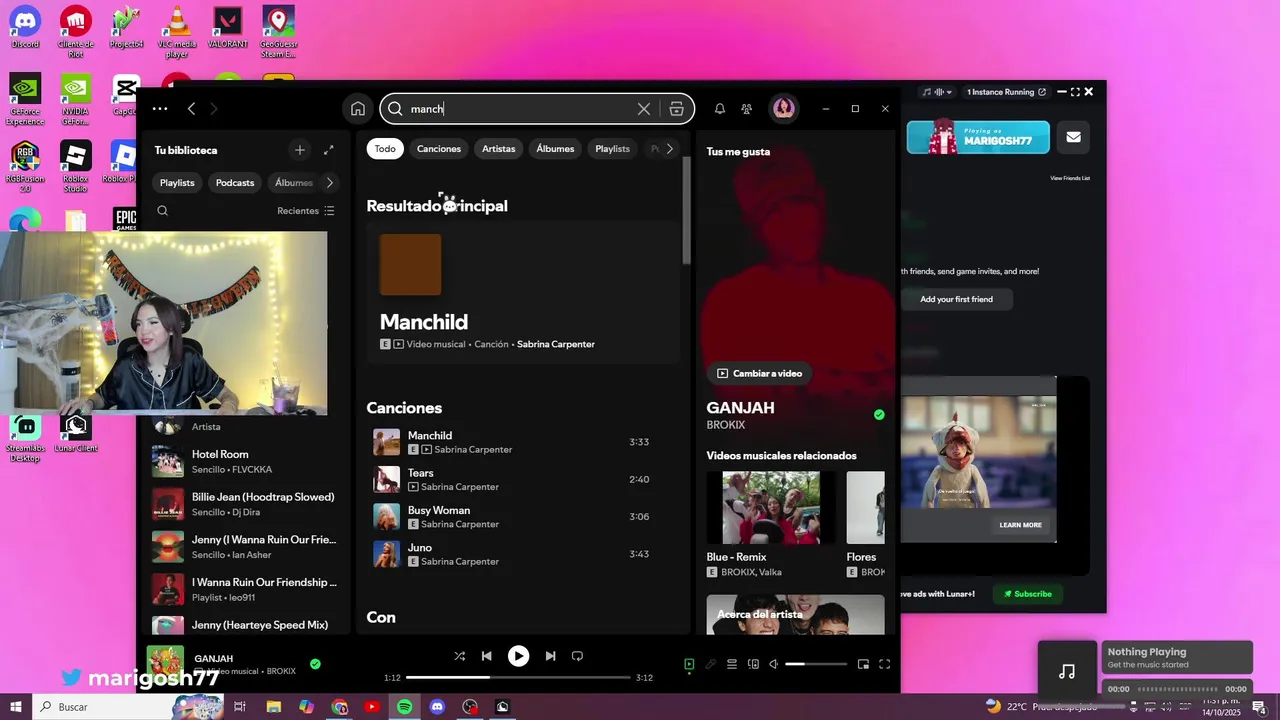The image size is (1280, 720).
Task: Toggle green checkmark in Now Playing panel
Action: point(879,414)
